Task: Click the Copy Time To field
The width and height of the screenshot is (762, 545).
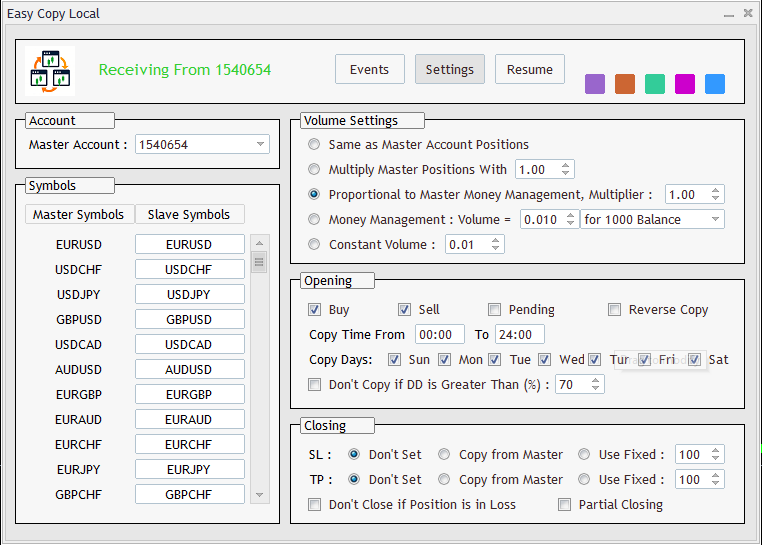Action: pos(520,334)
